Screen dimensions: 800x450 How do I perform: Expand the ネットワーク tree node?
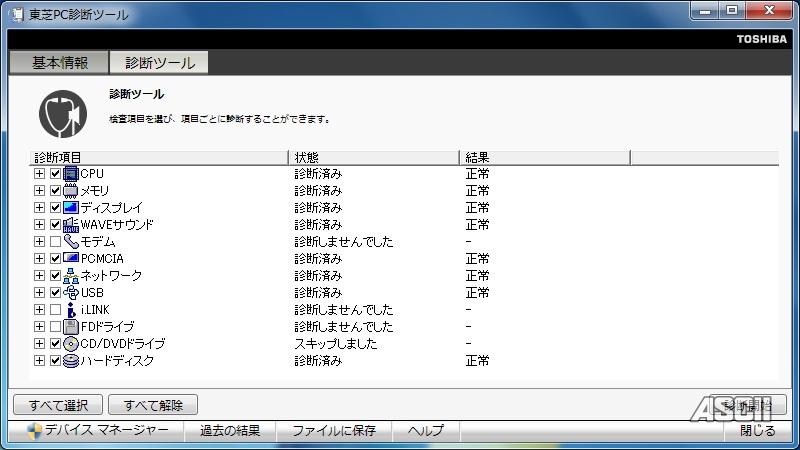(39, 276)
